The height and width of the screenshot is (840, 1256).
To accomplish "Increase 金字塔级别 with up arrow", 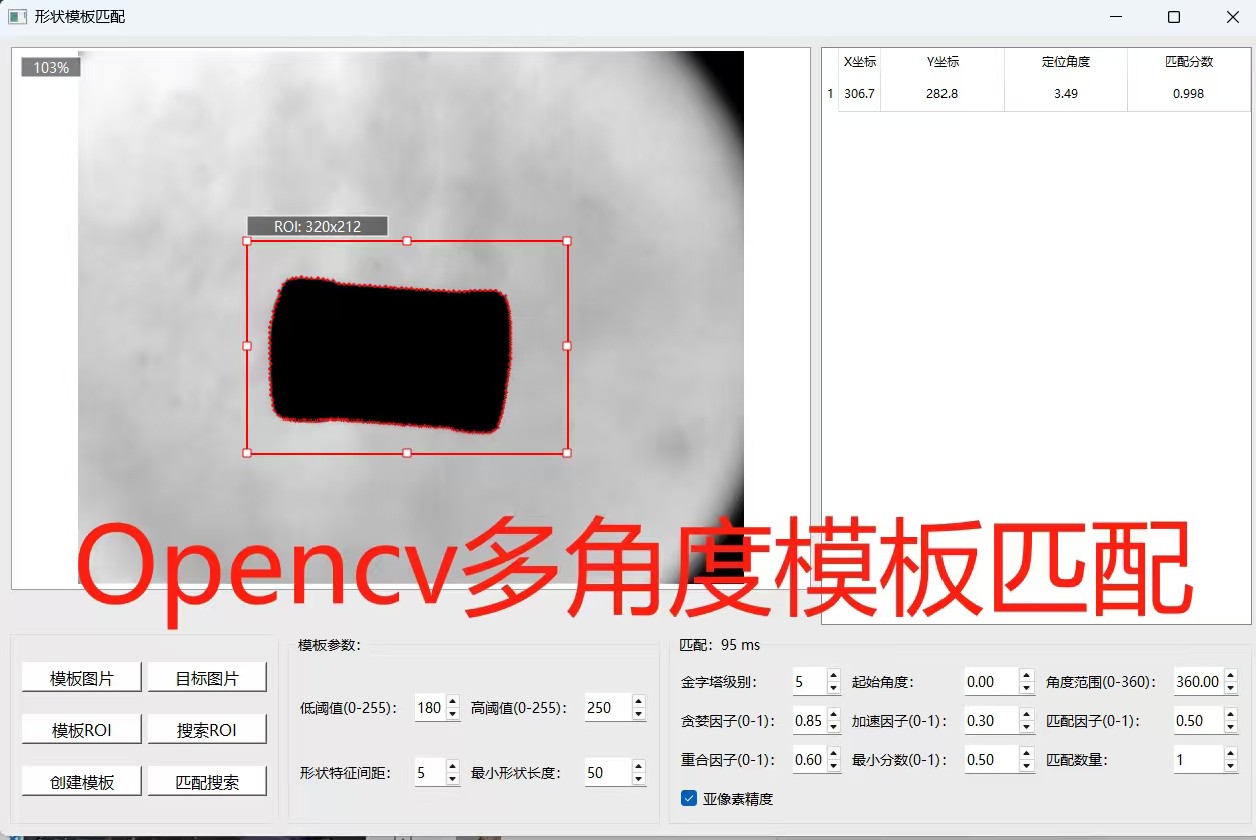I will point(834,675).
